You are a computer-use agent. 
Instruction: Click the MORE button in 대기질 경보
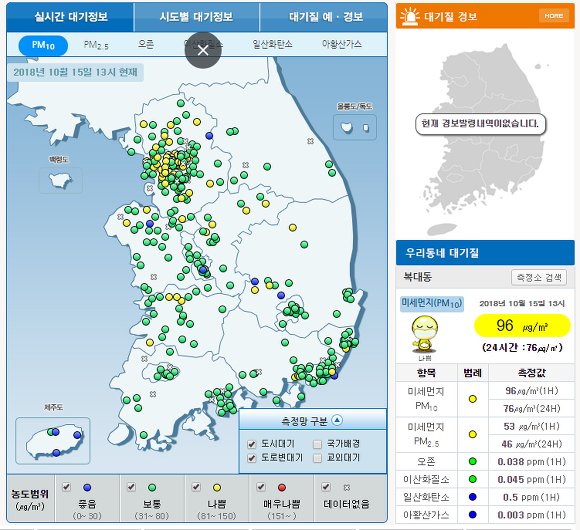(554, 16)
